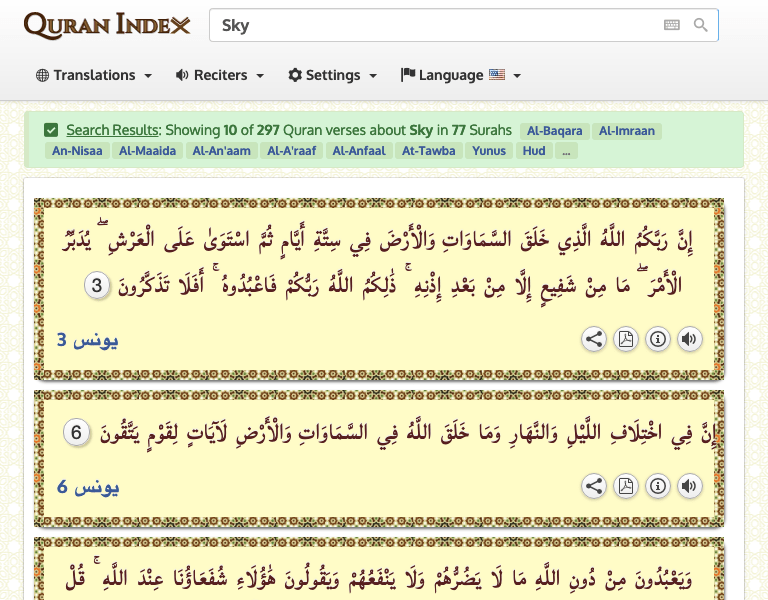Select the Al-Anfaal surah tag

(x=359, y=151)
